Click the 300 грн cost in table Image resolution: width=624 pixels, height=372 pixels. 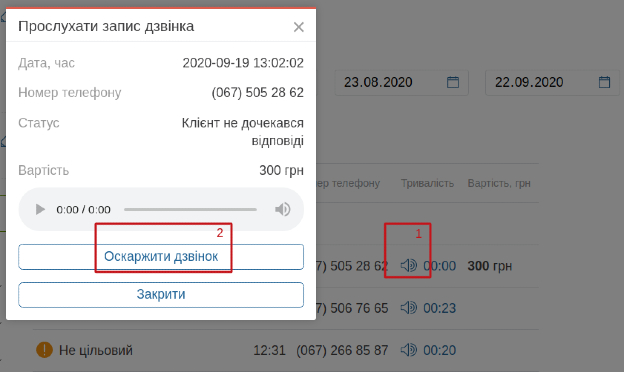[x=489, y=266]
